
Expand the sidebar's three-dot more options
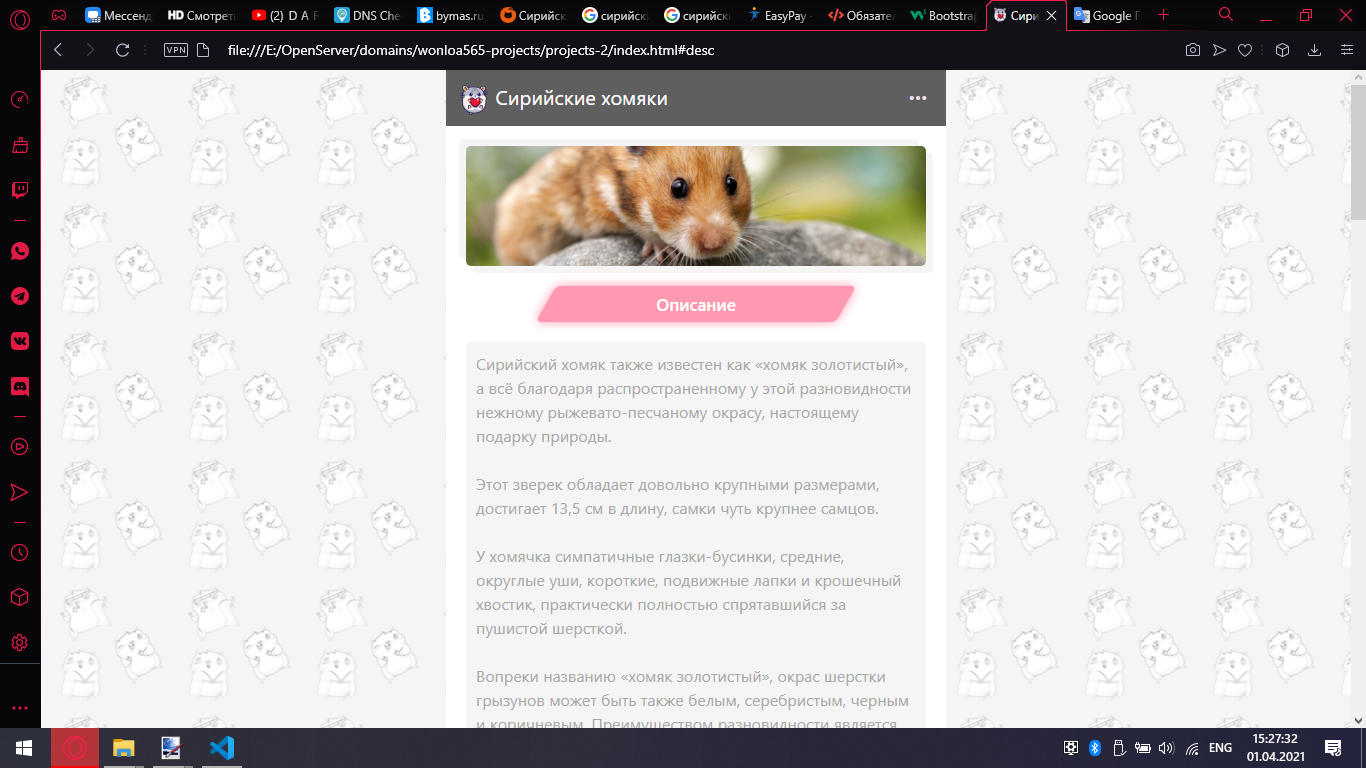coord(20,707)
